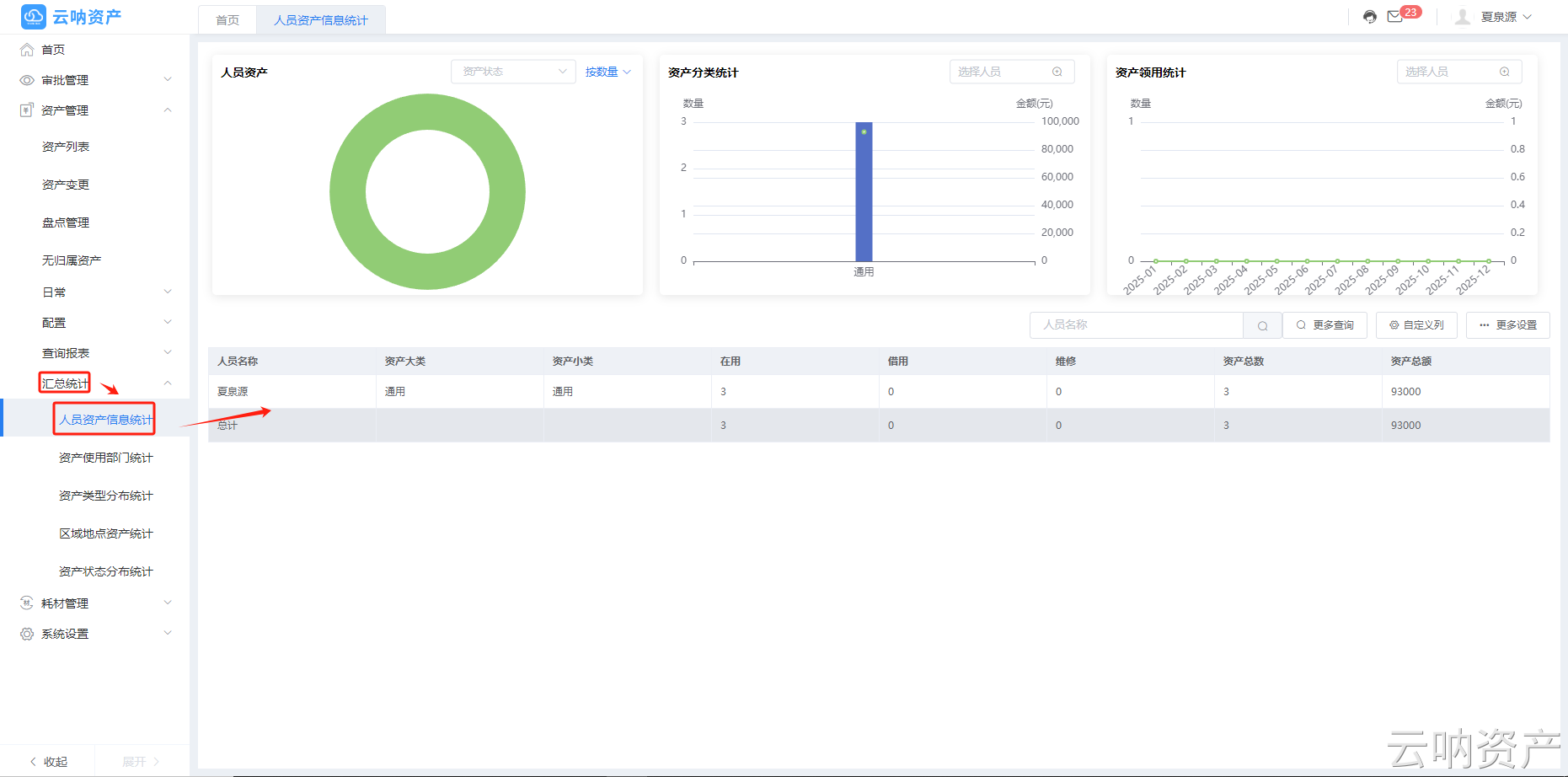
Task: Open the 夏泉源 user account dropdown
Action: [1506, 17]
